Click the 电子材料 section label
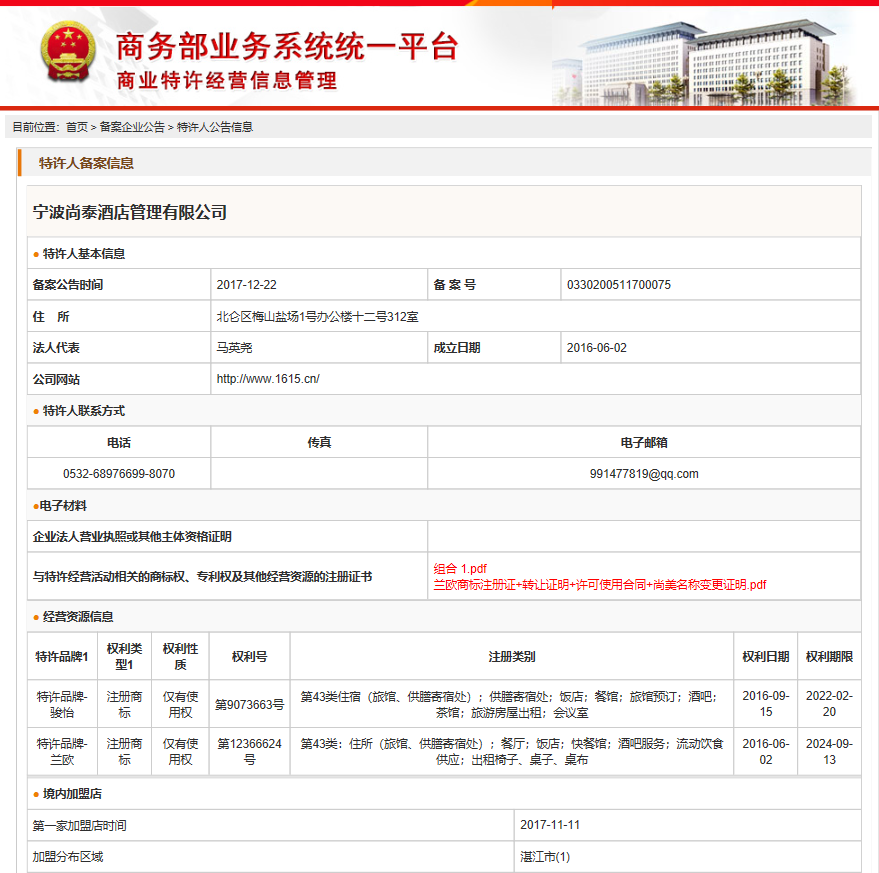 click(x=63, y=506)
